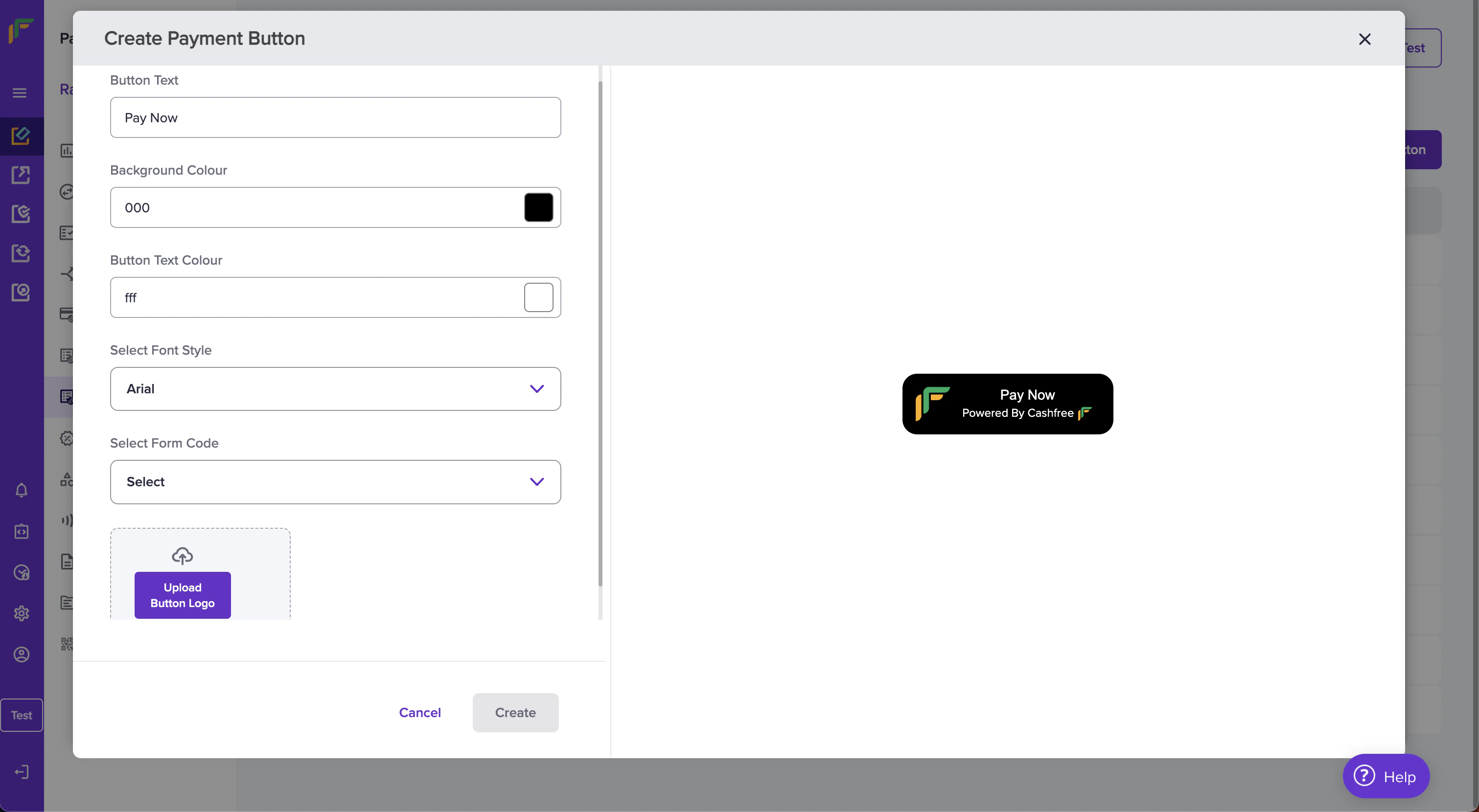
Task: Open the developers code icon in sidebar
Action: (x=21, y=531)
